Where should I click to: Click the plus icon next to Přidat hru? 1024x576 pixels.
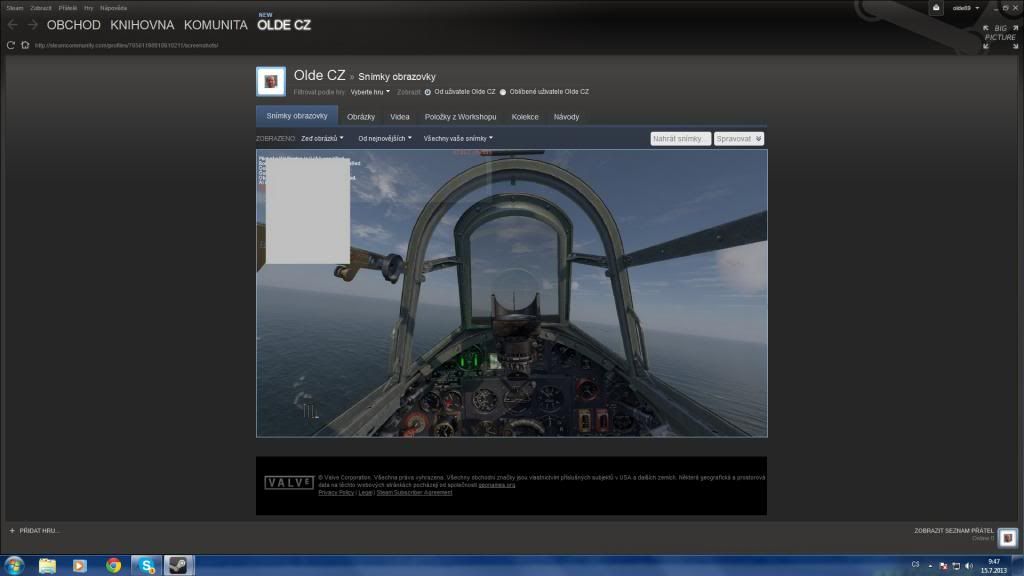point(12,531)
